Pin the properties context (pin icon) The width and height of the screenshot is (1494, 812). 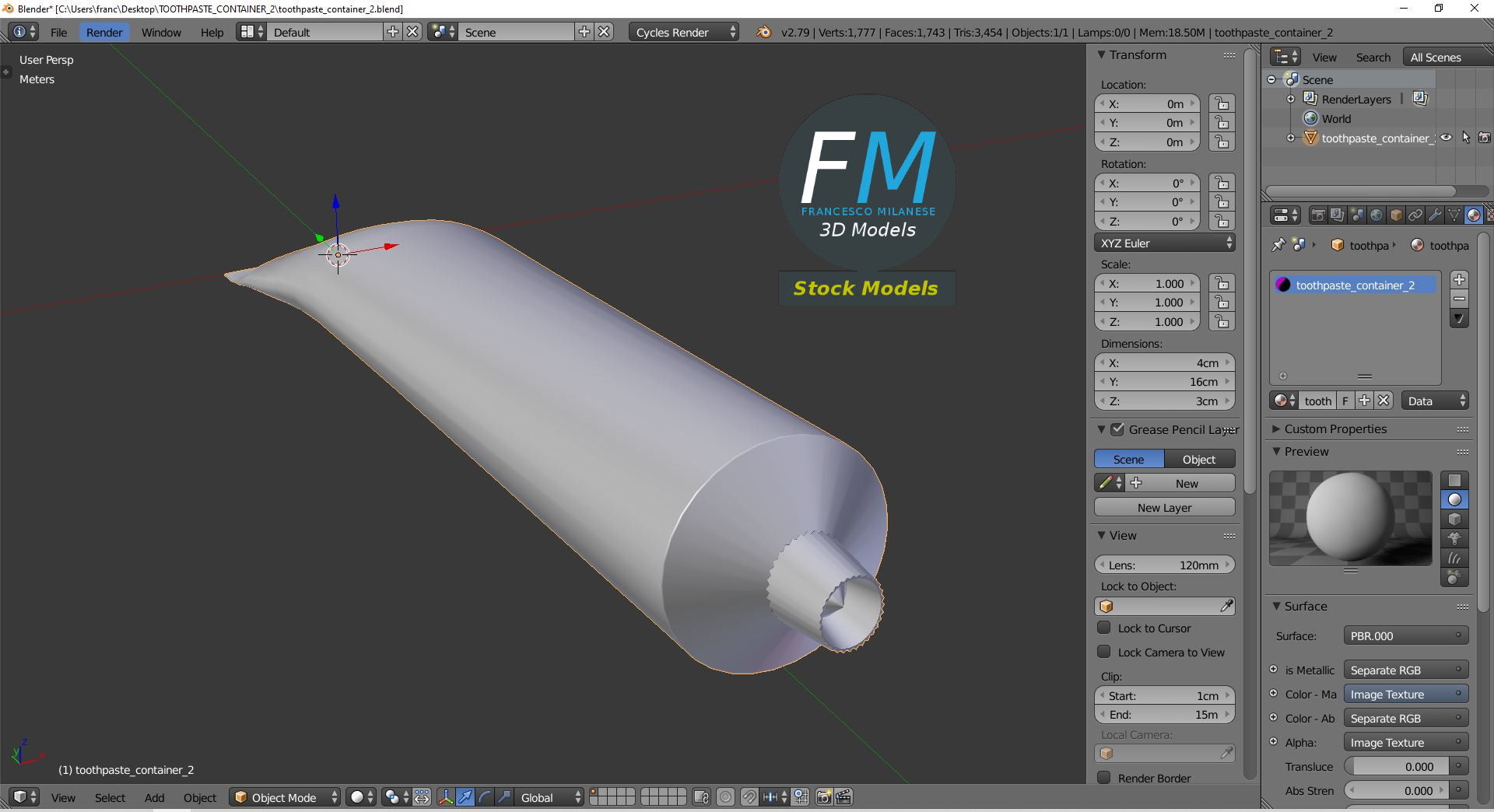[x=1278, y=245]
